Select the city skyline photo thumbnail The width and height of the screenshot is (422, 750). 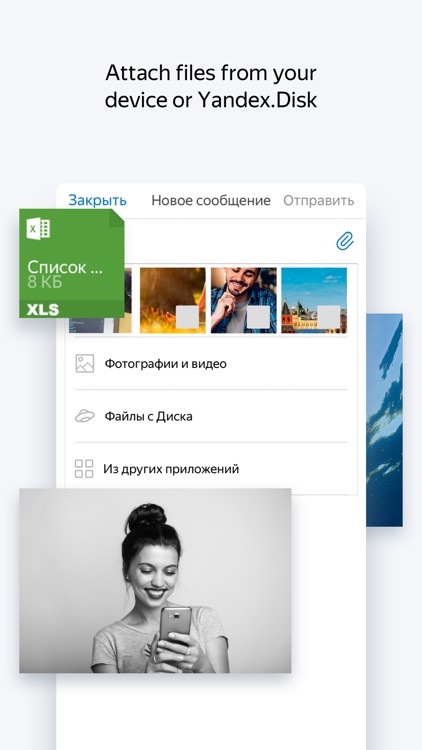(x=314, y=300)
